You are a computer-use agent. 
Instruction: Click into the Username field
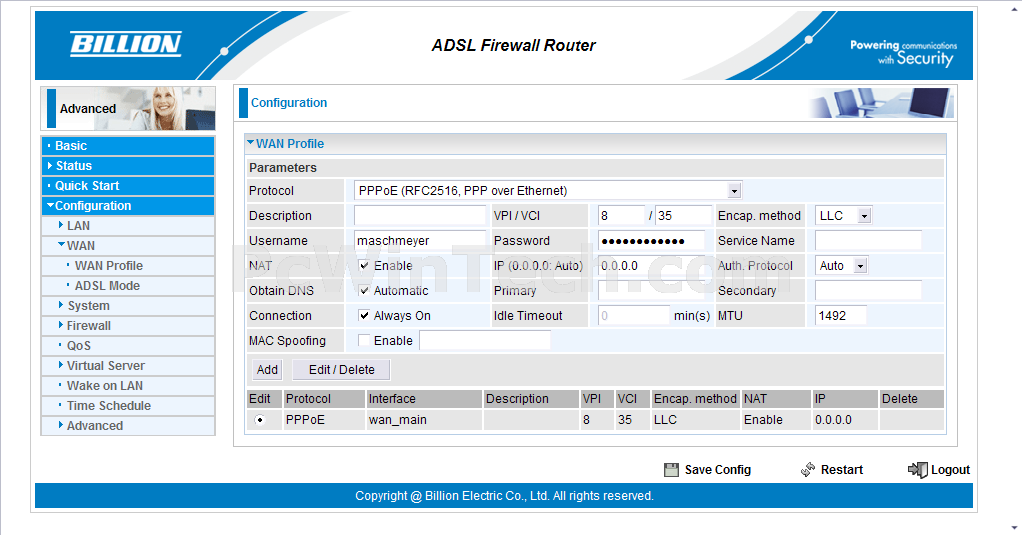pyautogui.click(x=420, y=241)
